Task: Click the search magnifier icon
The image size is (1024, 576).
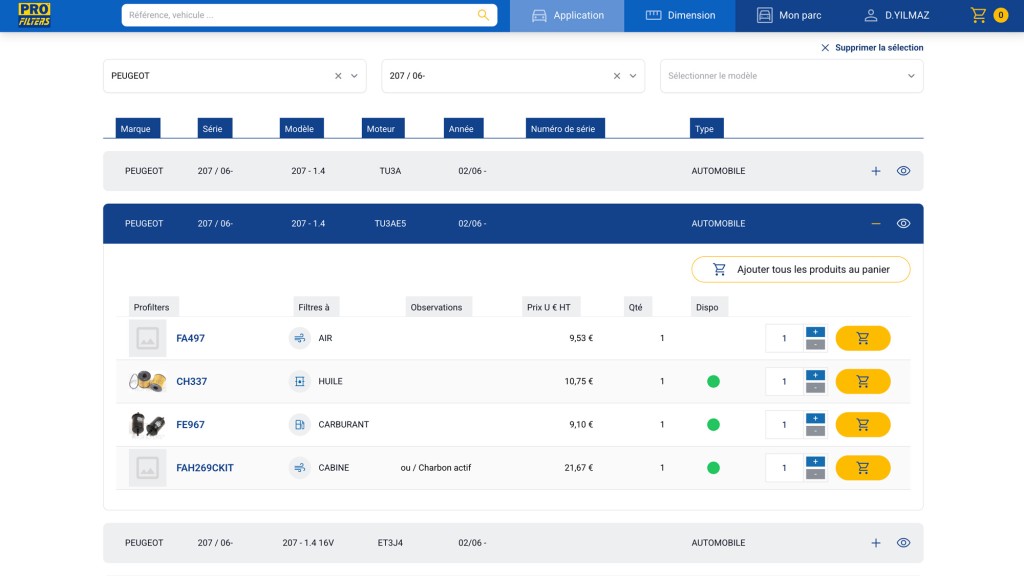Action: tap(483, 15)
